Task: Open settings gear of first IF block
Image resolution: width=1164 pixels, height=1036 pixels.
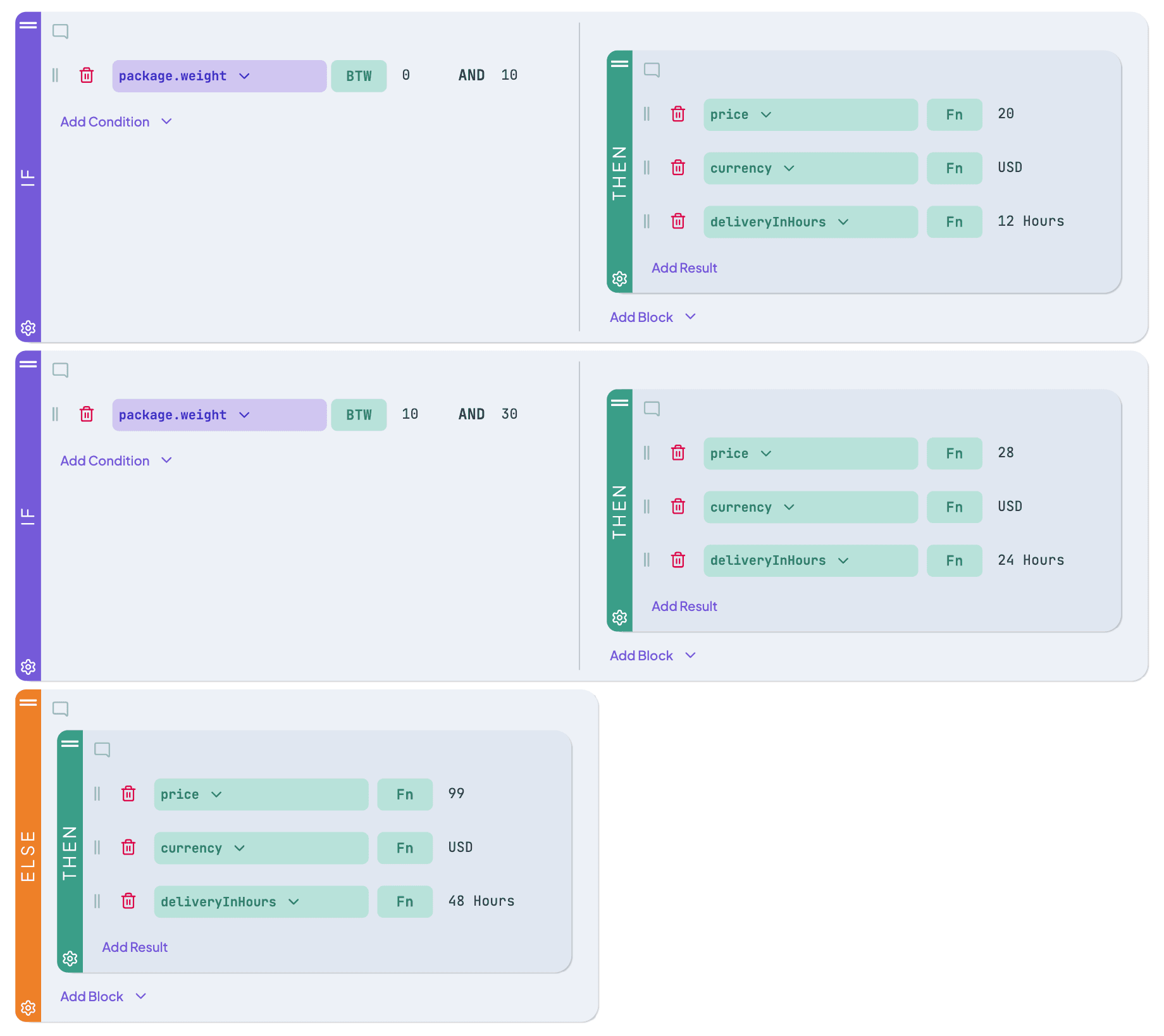Action: [28, 328]
